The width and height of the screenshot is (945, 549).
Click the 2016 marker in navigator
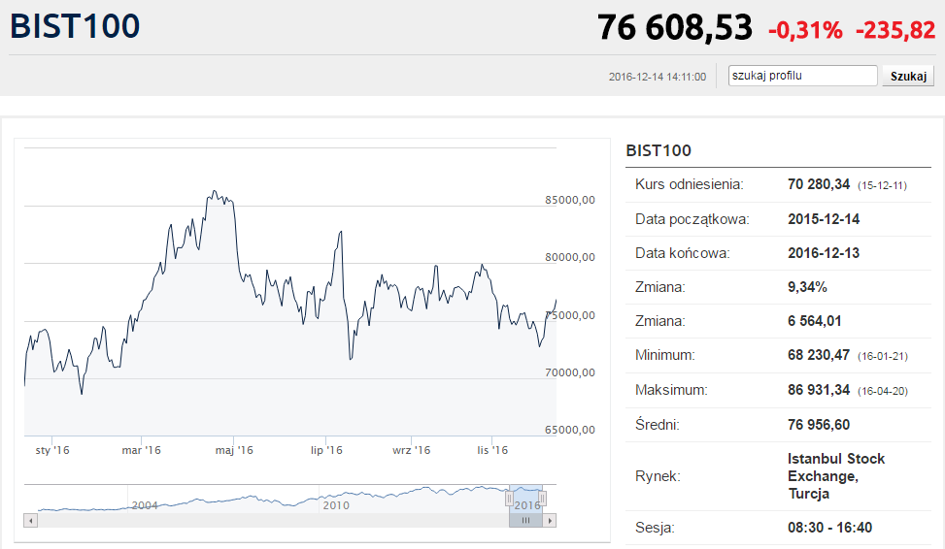527,506
